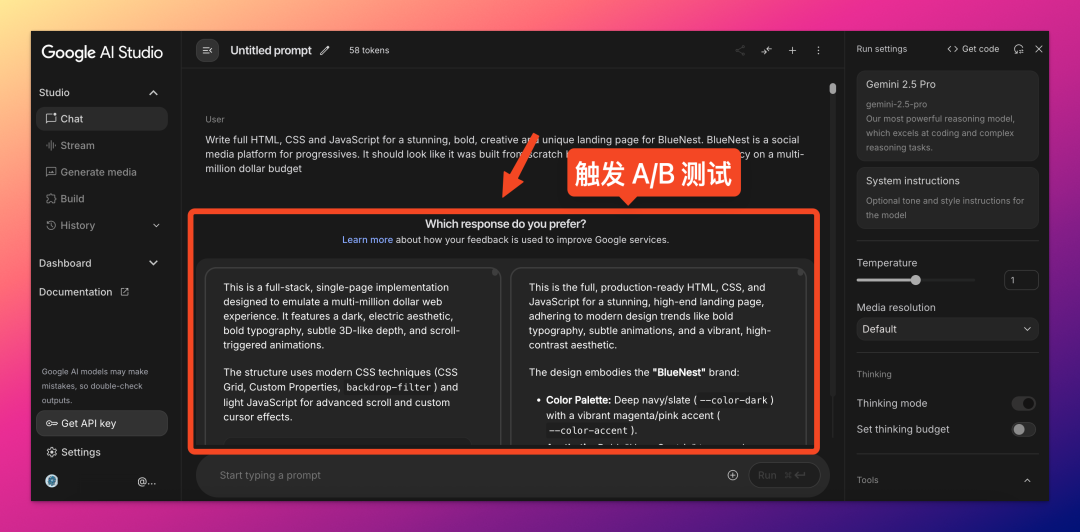Open Get code
This screenshot has width=1080, height=532.
tap(973, 49)
